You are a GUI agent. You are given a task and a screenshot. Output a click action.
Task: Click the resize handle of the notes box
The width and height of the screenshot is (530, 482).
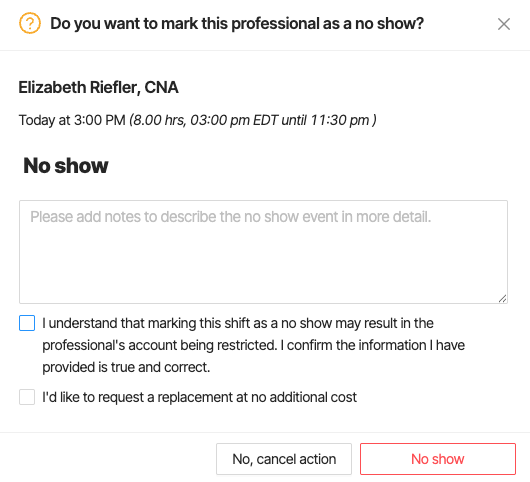[x=502, y=298]
